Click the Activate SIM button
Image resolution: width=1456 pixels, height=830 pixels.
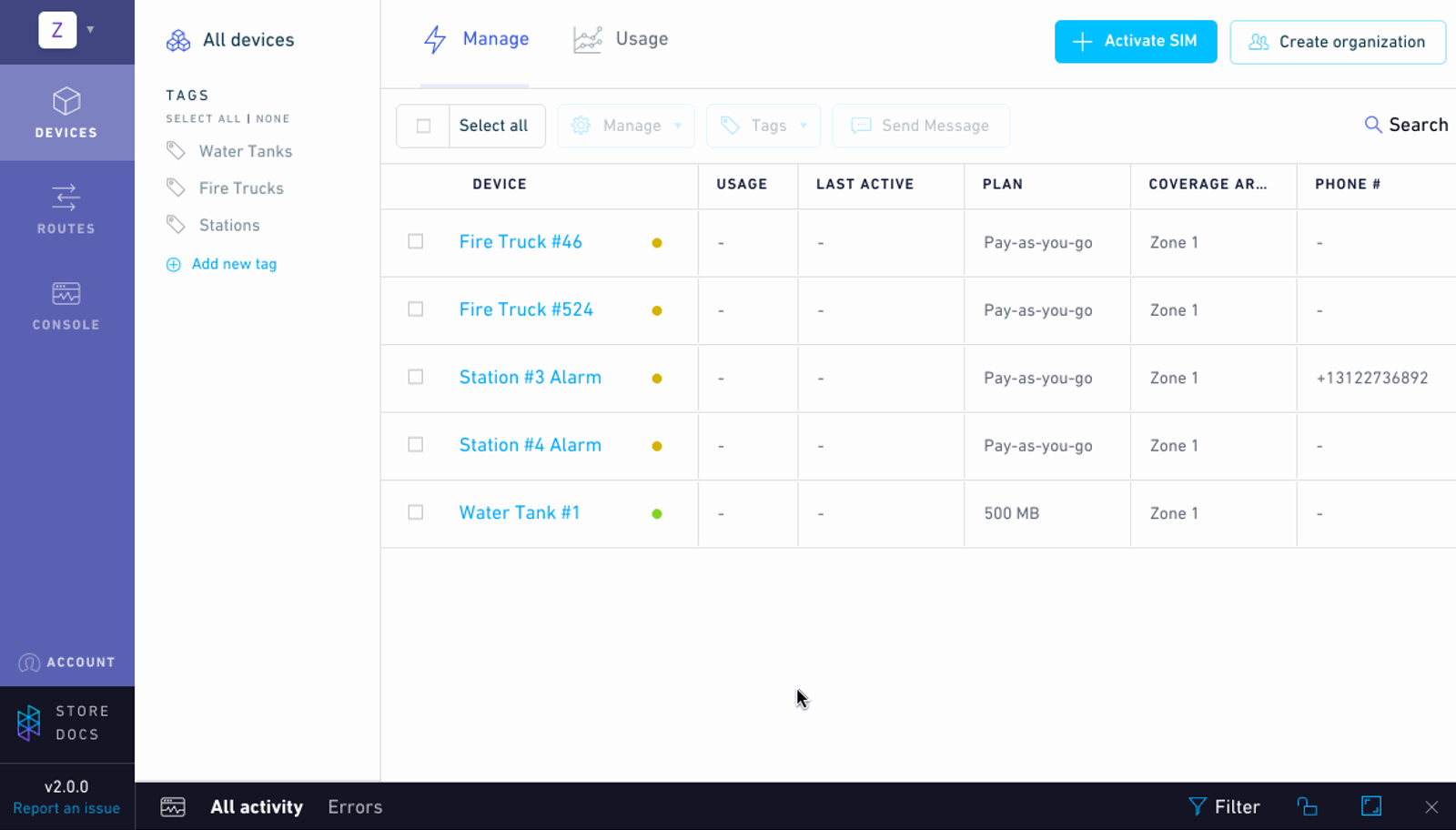tap(1136, 42)
